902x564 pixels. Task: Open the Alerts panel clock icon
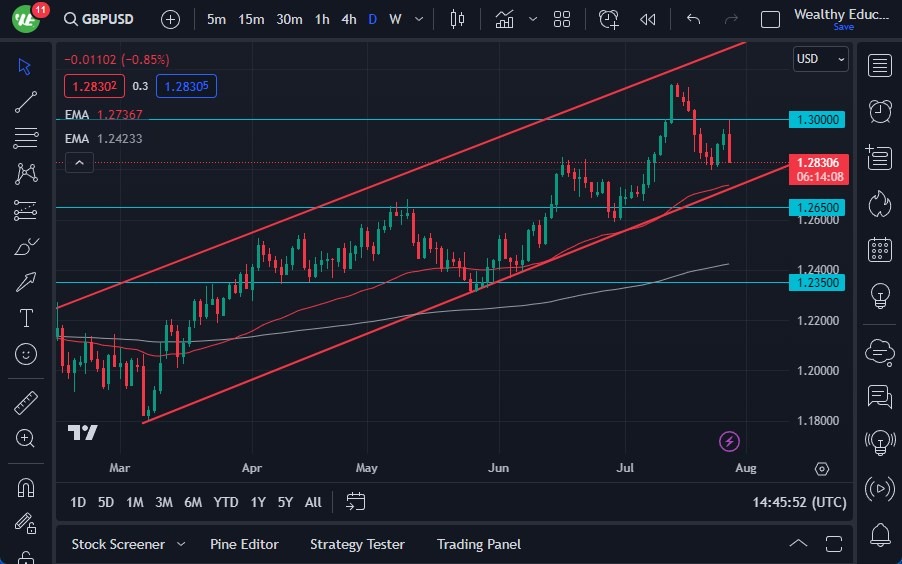click(x=880, y=111)
